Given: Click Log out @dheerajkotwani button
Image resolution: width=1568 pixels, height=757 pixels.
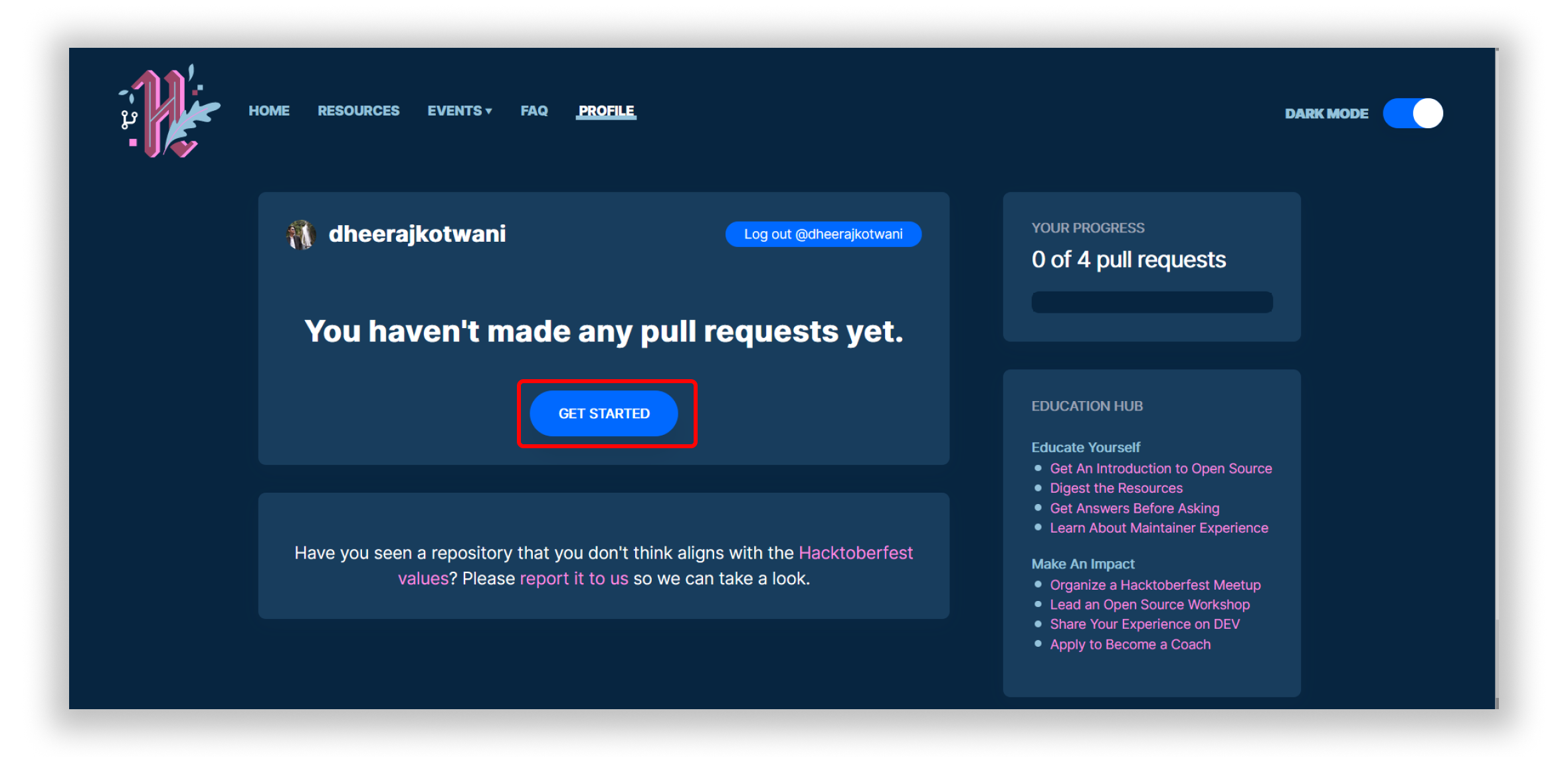Looking at the screenshot, I should point(822,234).
